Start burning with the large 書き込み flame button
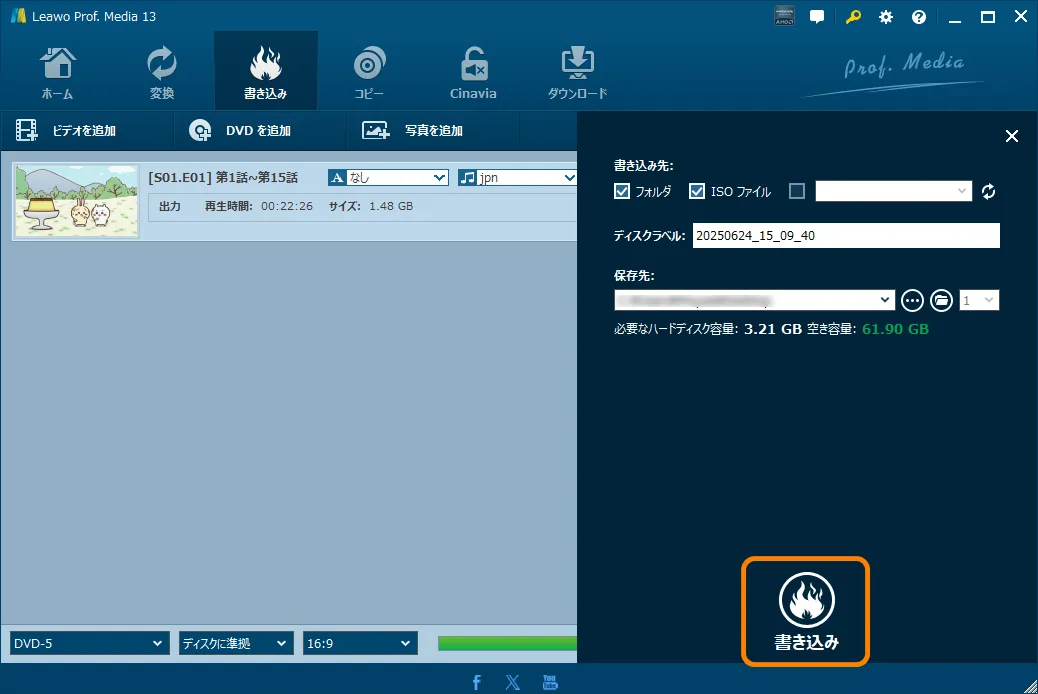Image resolution: width=1038 pixels, height=694 pixels. [806, 611]
